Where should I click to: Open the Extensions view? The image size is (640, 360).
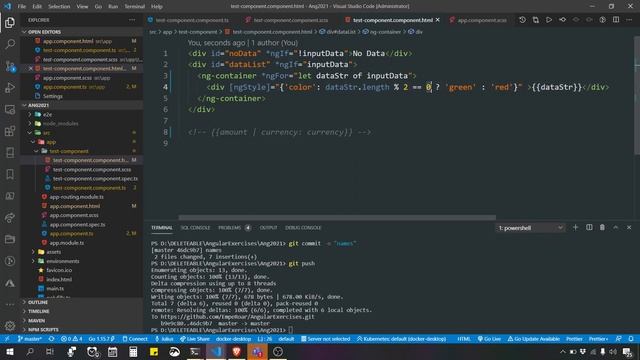10,131
